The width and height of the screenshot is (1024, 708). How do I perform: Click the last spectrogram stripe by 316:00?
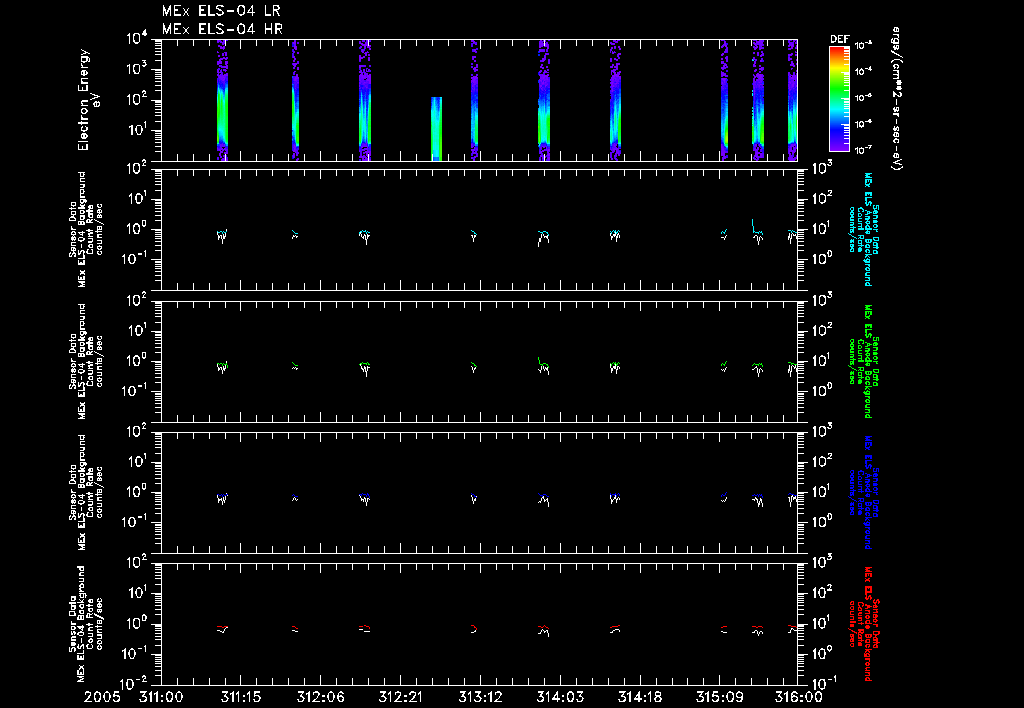pyautogui.click(x=792, y=100)
